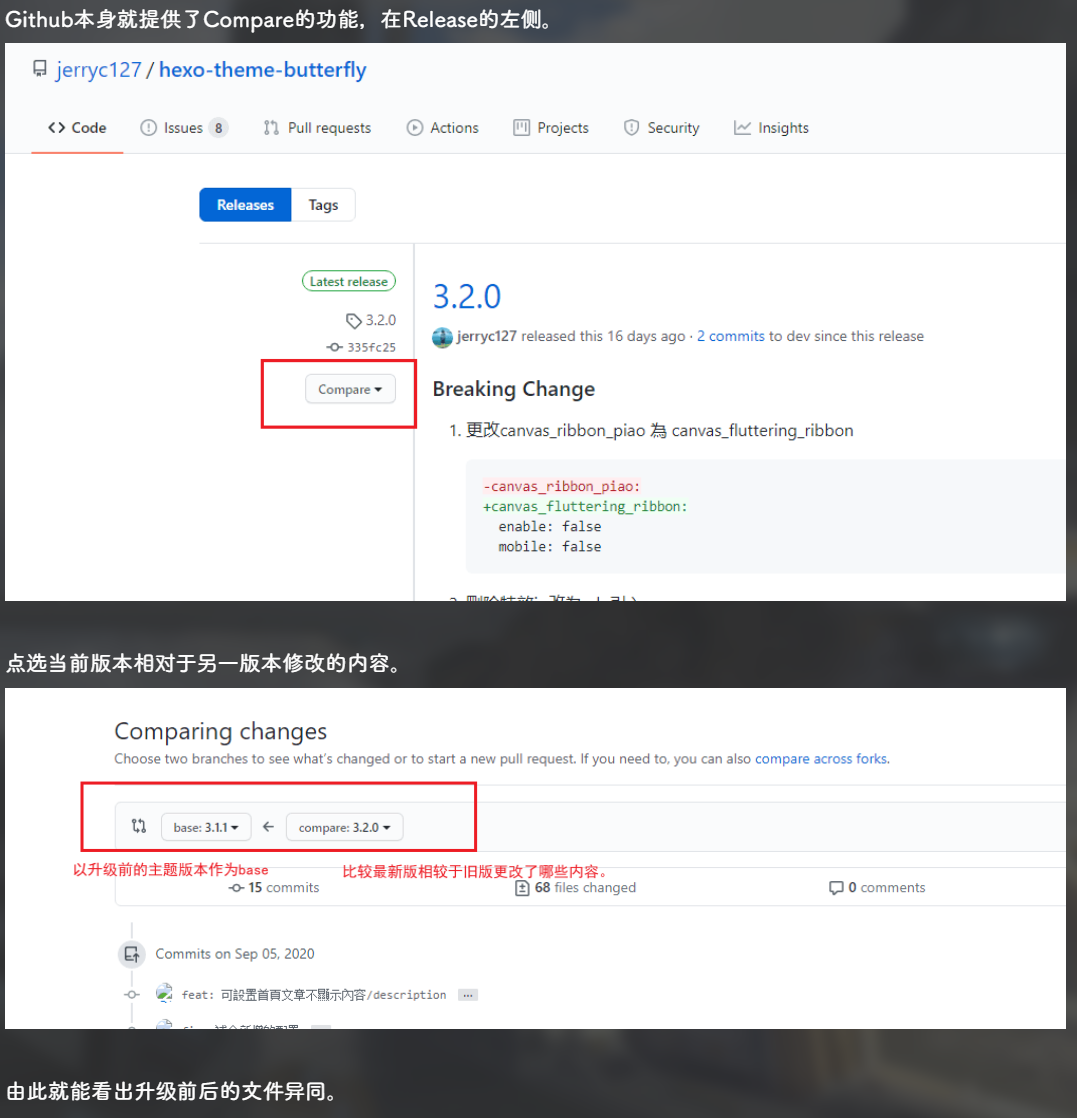1077x1118 pixels.
Task: Click the compare branches swap icon
Action: 139,826
